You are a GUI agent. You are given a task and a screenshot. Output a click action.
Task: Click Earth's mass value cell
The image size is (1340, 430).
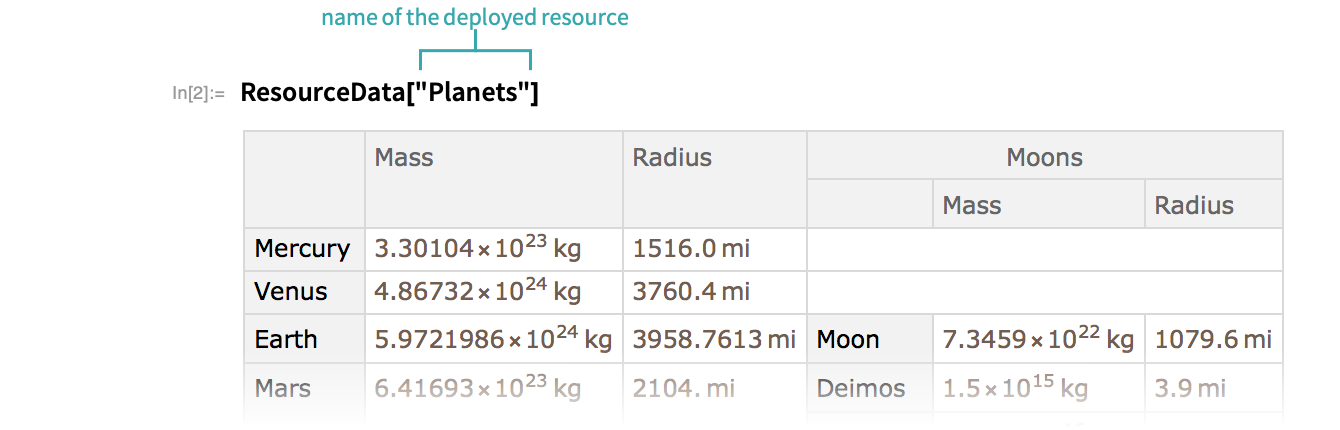click(x=493, y=339)
